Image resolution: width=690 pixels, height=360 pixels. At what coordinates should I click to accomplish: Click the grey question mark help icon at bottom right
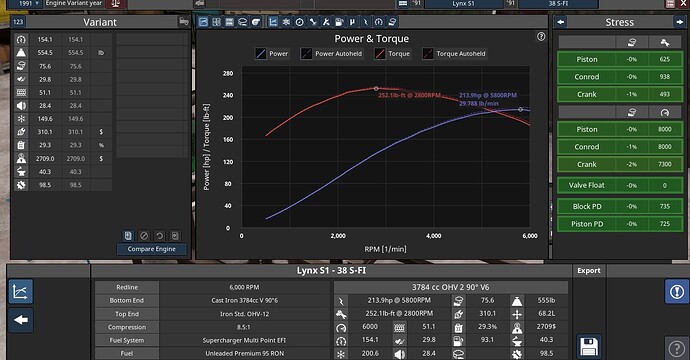[677, 349]
